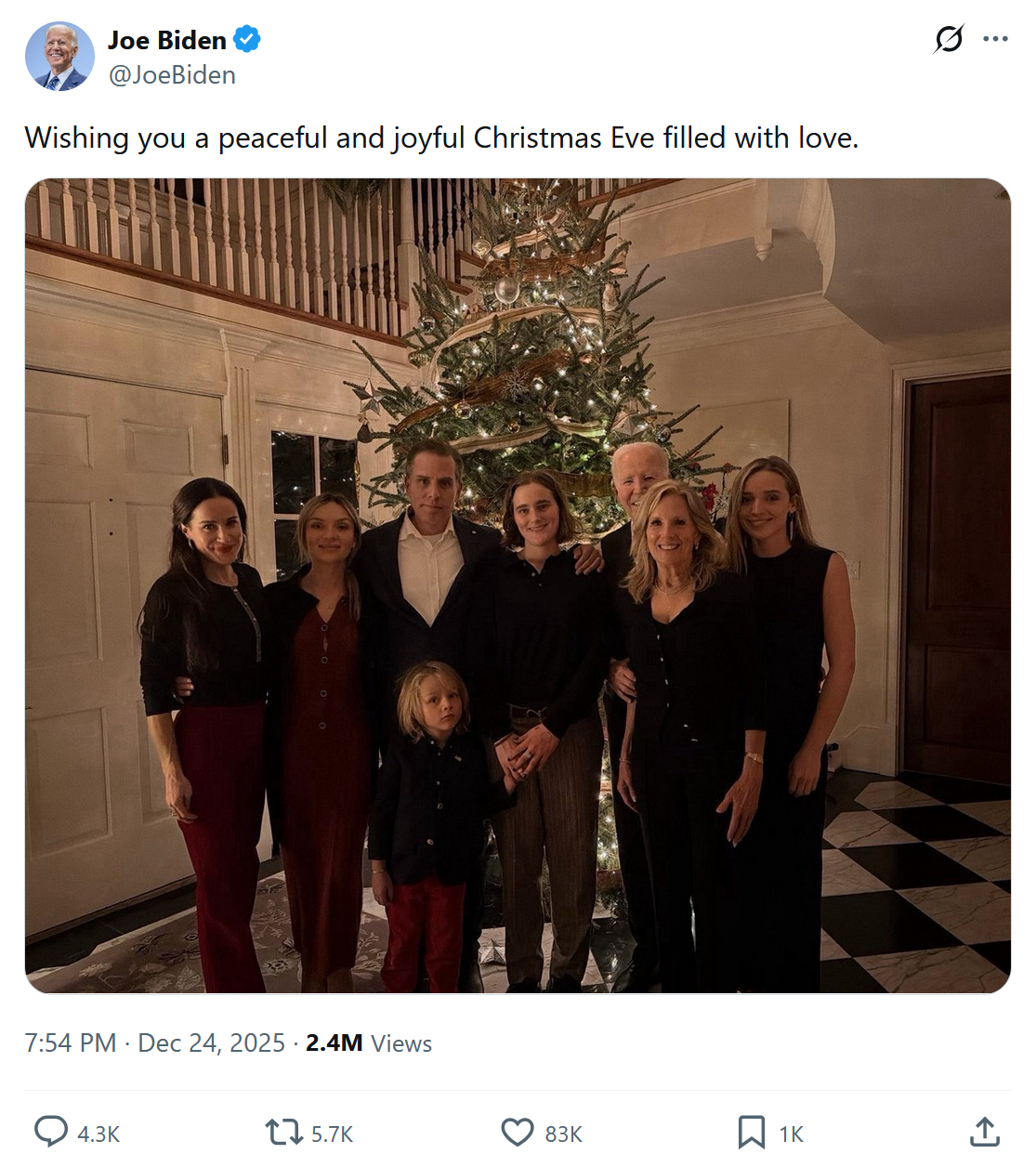Screen dimensions: 1036x1167
Task: Click the 2.4M Views count
Action: click(369, 1043)
